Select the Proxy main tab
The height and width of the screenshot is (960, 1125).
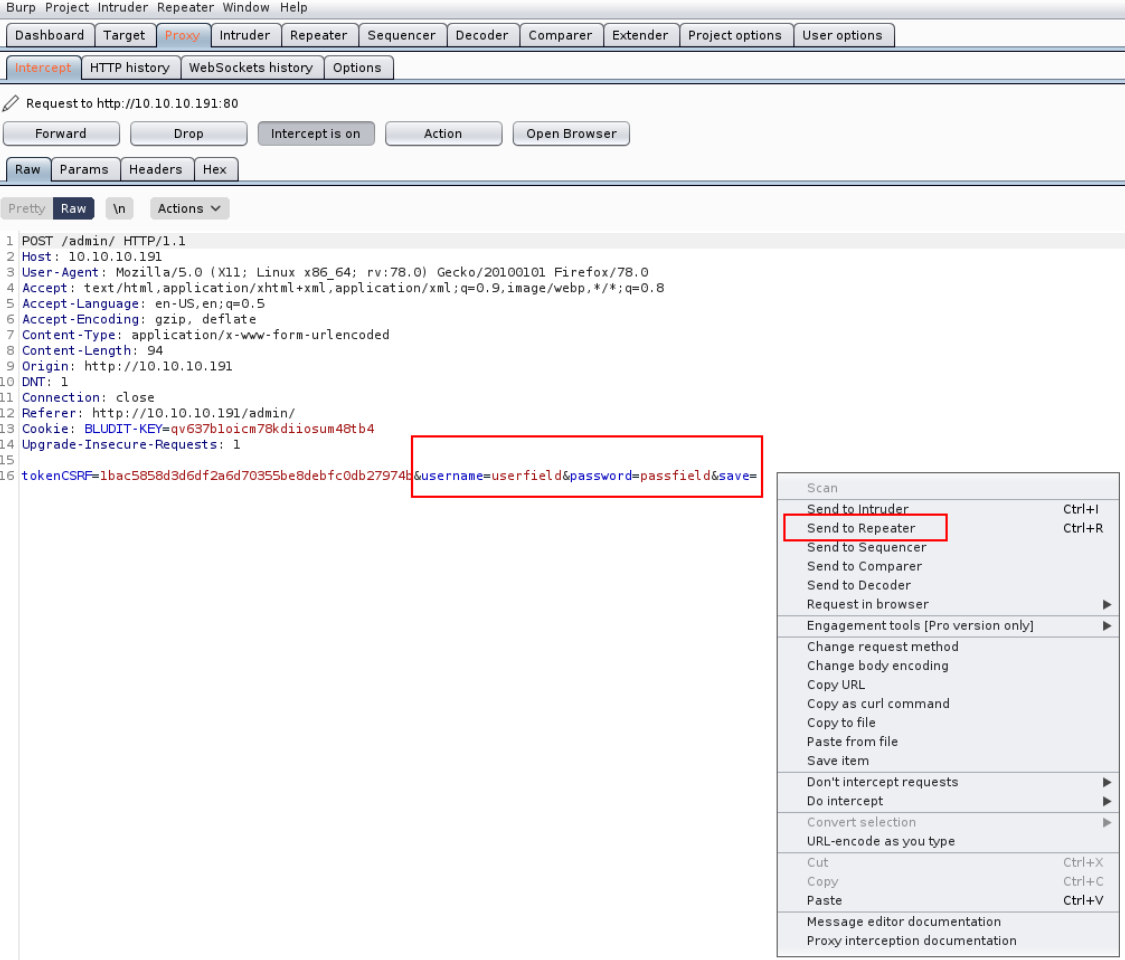(182, 35)
